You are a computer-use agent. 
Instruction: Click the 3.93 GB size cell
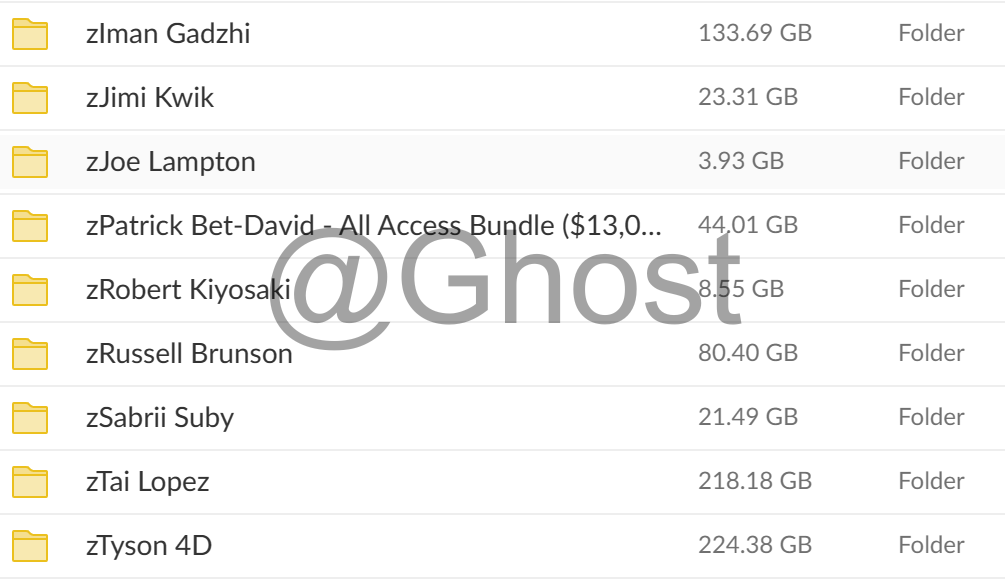coord(741,161)
